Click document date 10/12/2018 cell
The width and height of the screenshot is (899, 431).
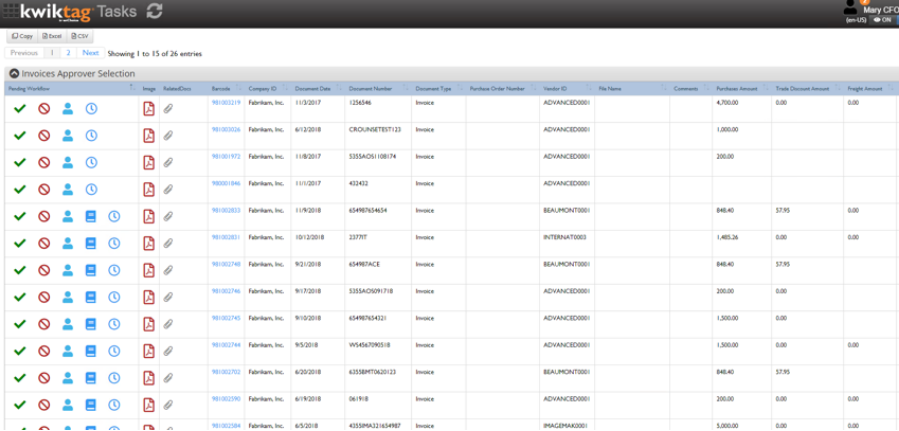(310, 237)
